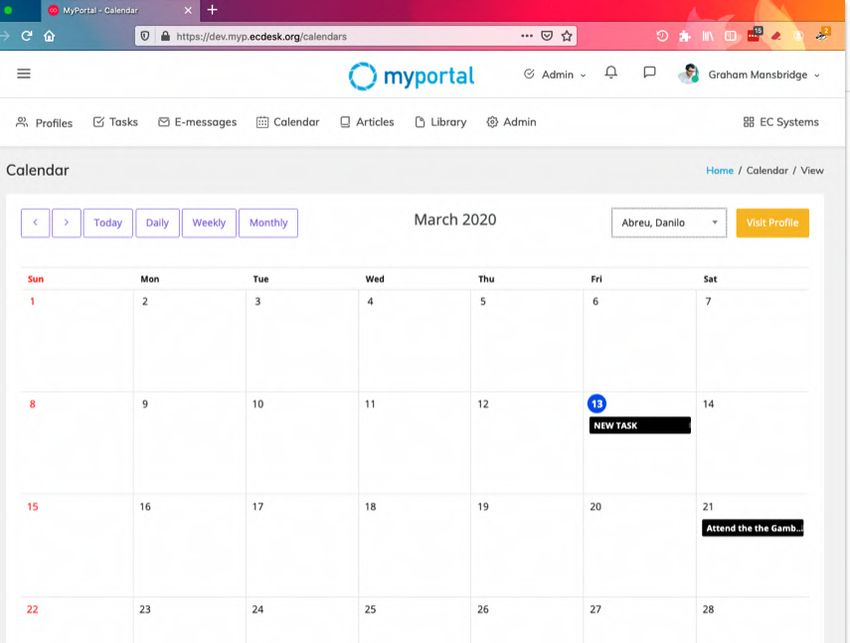Select the MyPortal - Calendar browser tab

click(120, 10)
